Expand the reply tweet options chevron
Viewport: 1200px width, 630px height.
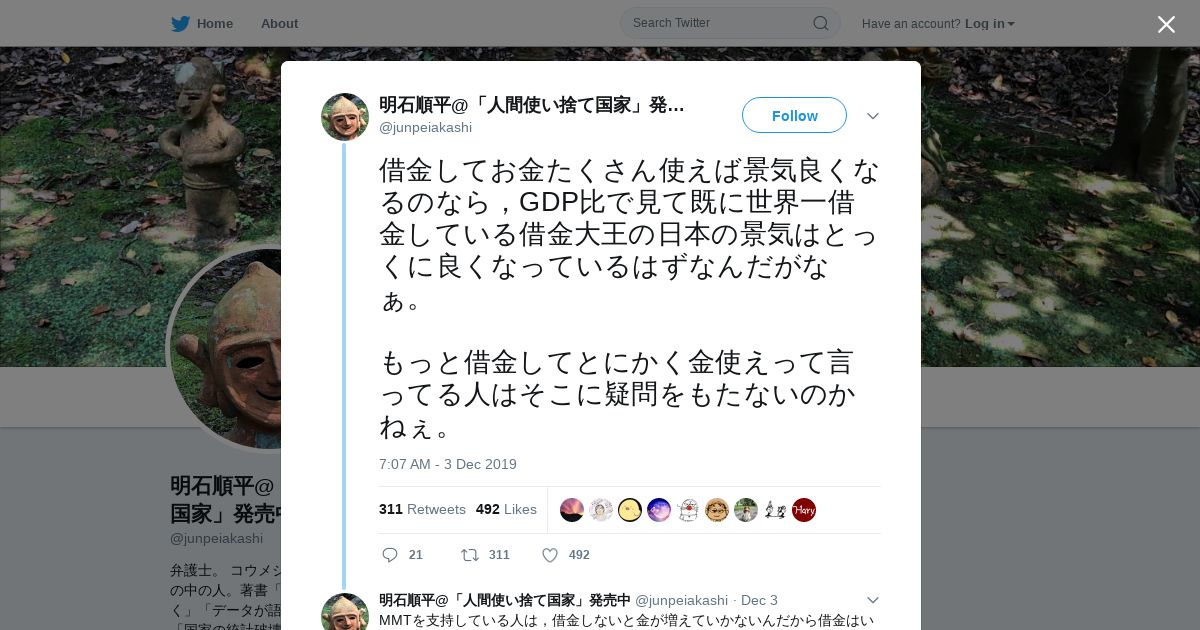coord(873,600)
